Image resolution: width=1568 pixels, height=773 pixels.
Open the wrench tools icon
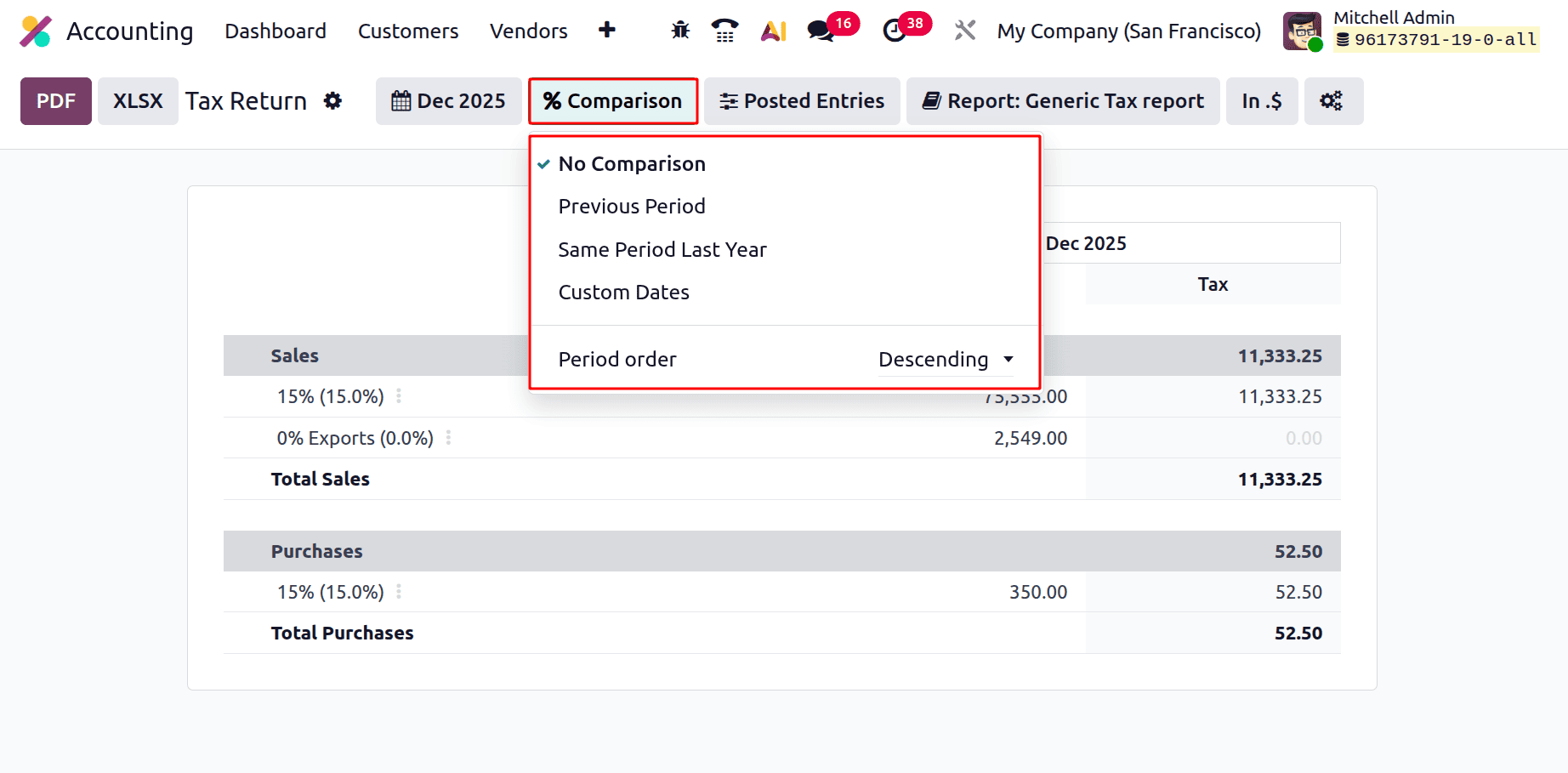(x=965, y=31)
